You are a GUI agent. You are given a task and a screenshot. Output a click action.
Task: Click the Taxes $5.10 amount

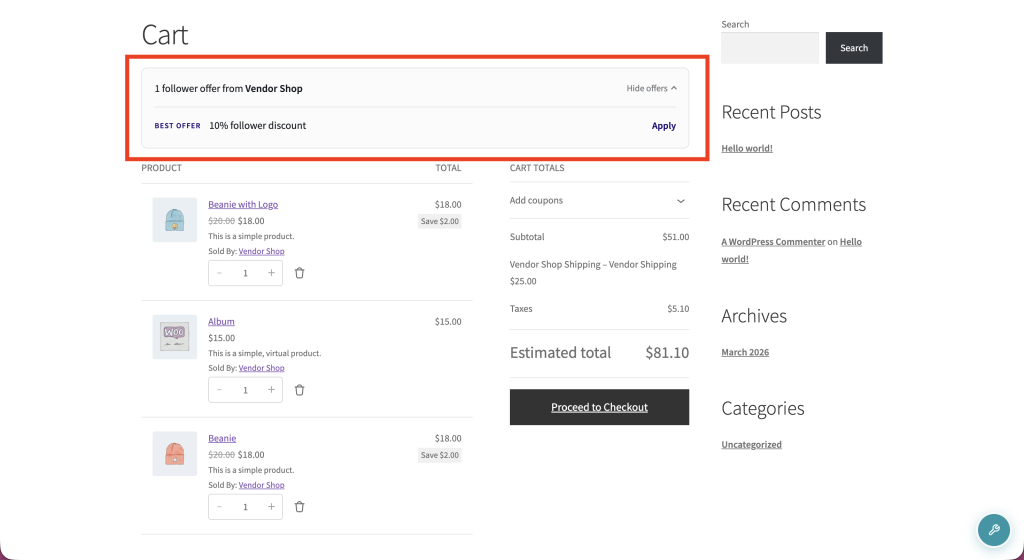pyautogui.click(x=678, y=309)
